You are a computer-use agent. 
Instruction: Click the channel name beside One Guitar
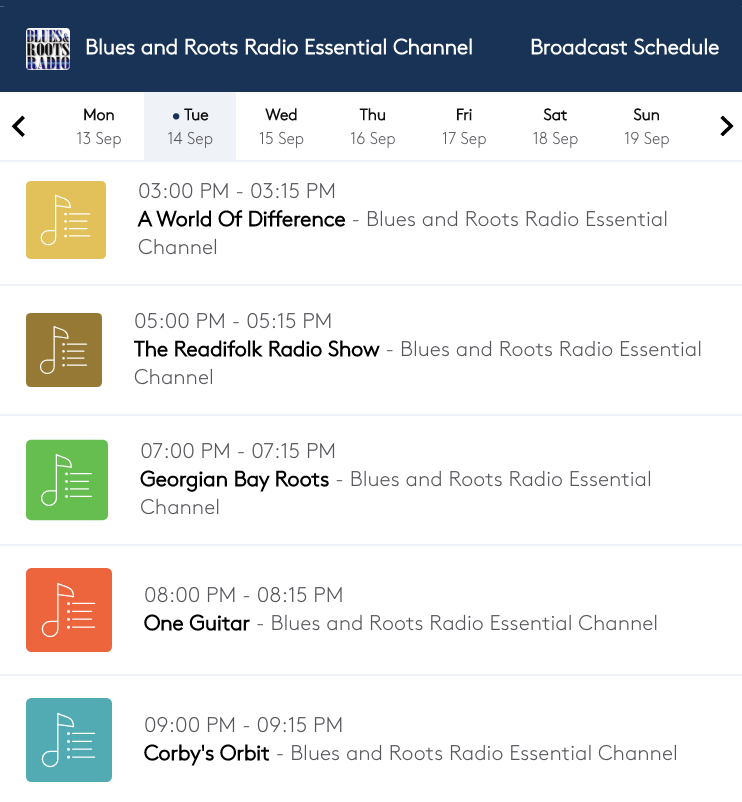464,623
